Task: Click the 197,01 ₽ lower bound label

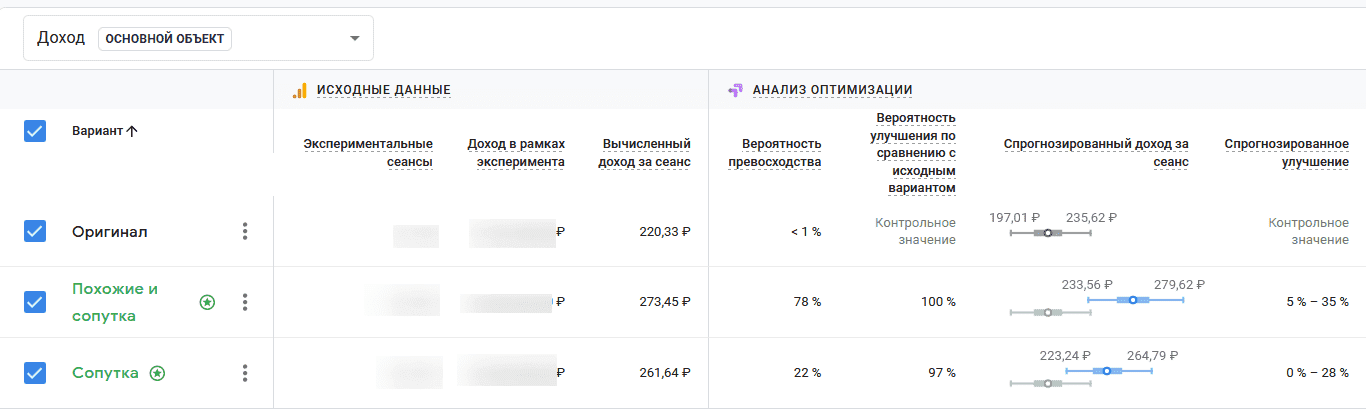Action: click(x=1014, y=216)
